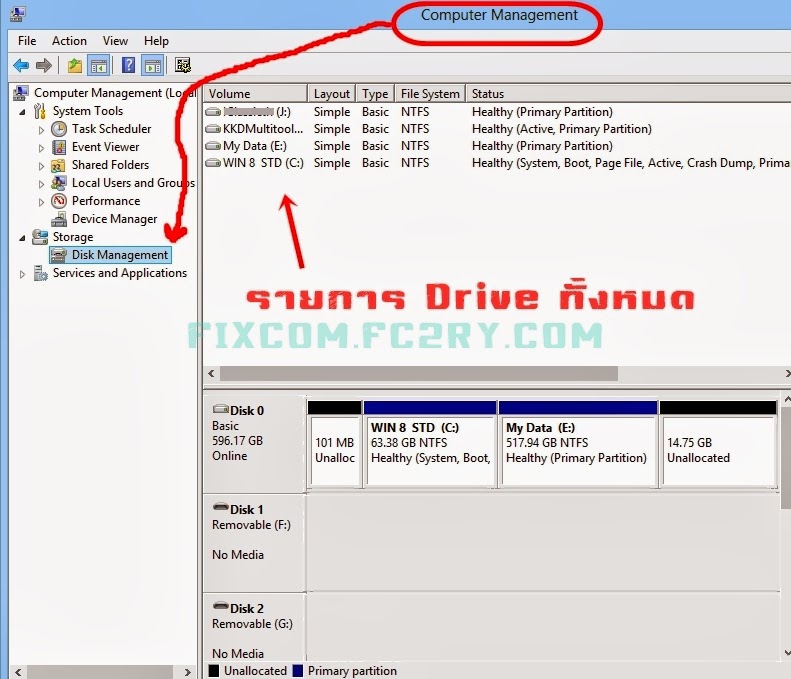791x679 pixels.
Task: Select the WIN 8 STD (C:) partition block
Action: (430, 444)
